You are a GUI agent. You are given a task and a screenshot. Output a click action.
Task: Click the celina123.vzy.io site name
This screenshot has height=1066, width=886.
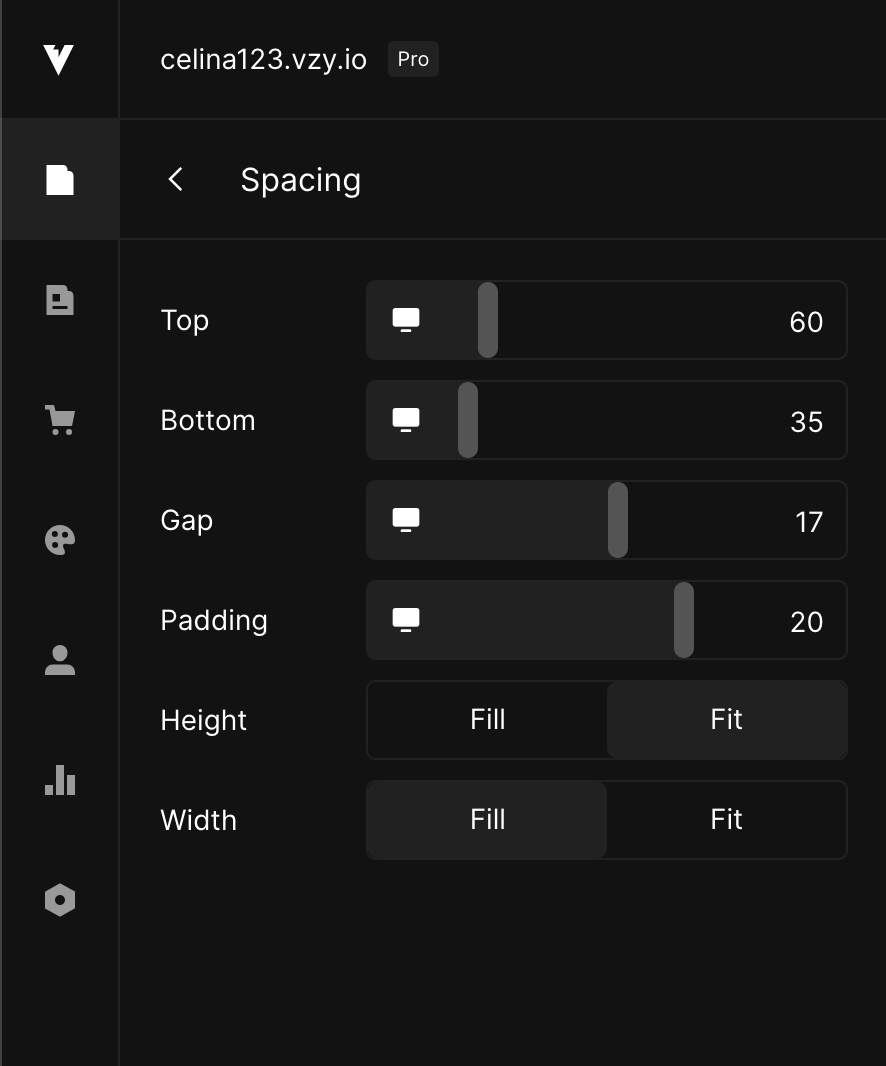[263, 60]
